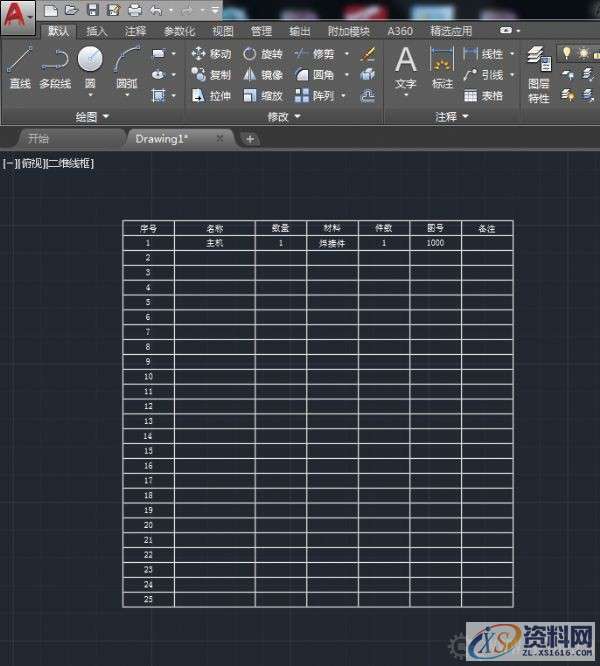Screen dimensions: 600x666
Task: Open the dropdown arrow beside 圆角
Action: 346,75
